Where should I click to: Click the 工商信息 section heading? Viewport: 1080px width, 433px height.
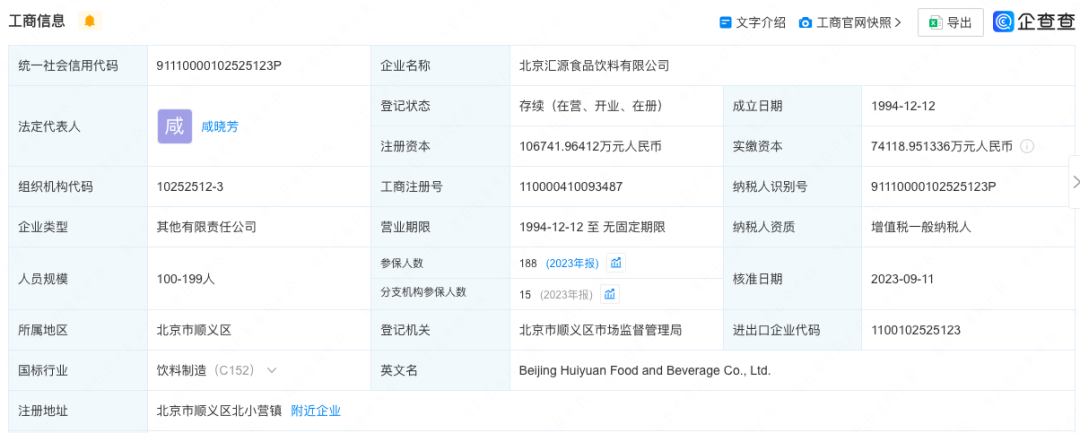pyautogui.click(x=37, y=21)
